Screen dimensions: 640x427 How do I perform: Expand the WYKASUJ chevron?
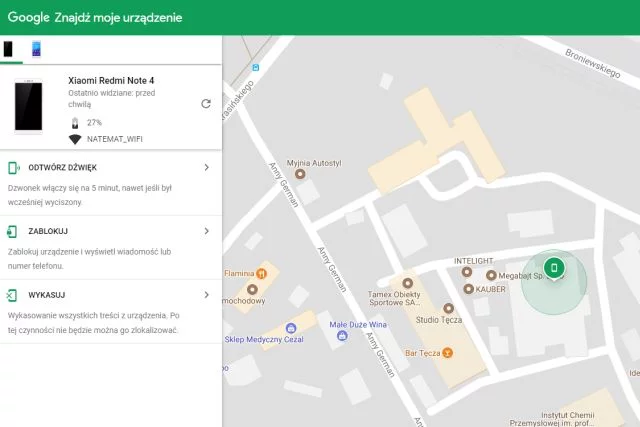tap(207, 295)
